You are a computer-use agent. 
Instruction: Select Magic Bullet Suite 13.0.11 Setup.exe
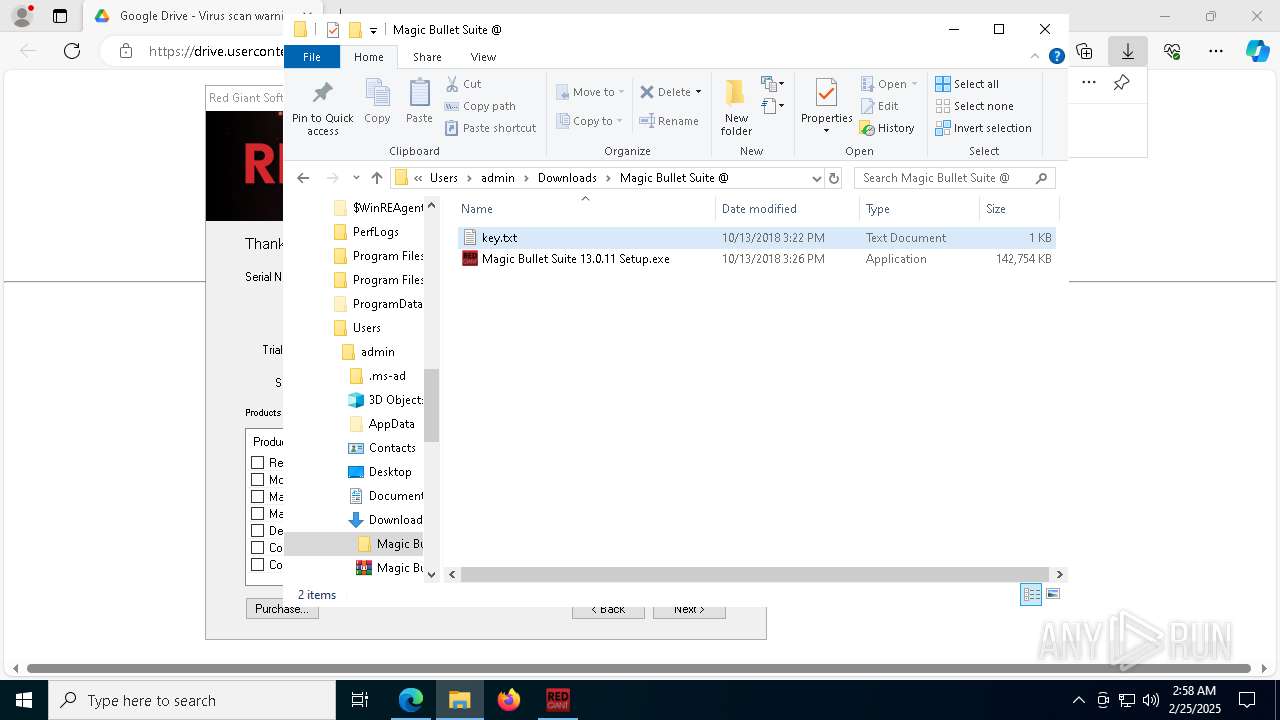tap(756, 259)
